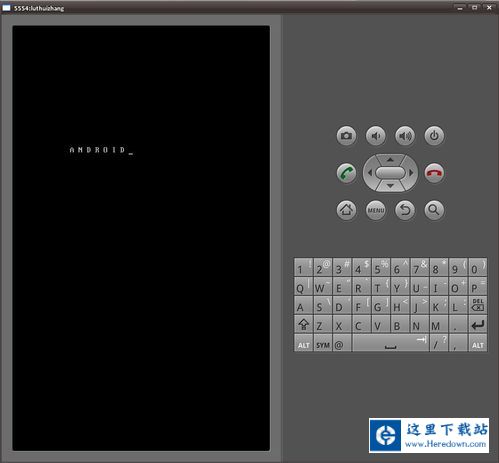Click keyboard key 3
This screenshot has width=499, height=463.
coord(342,267)
